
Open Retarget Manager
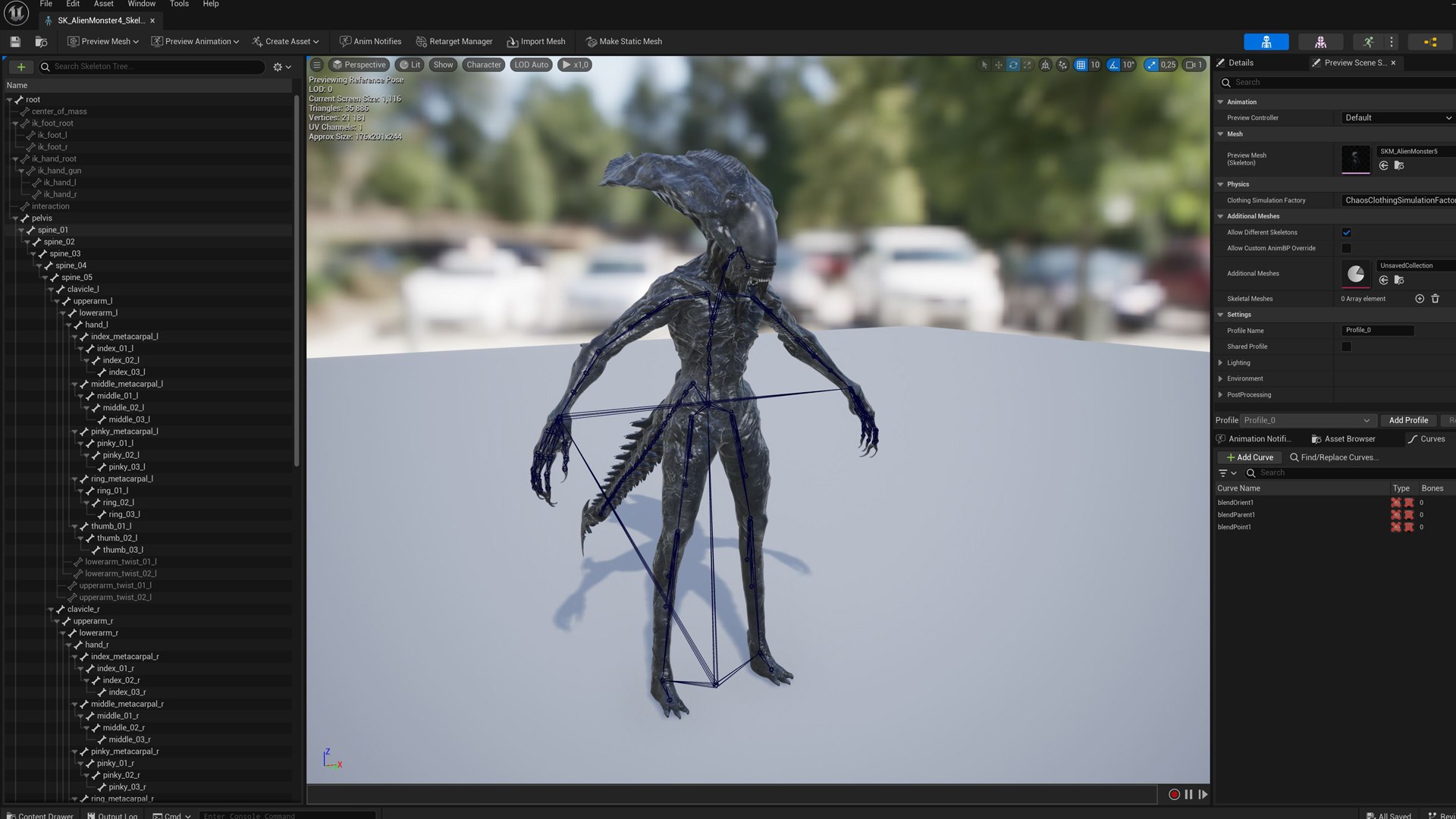(453, 42)
